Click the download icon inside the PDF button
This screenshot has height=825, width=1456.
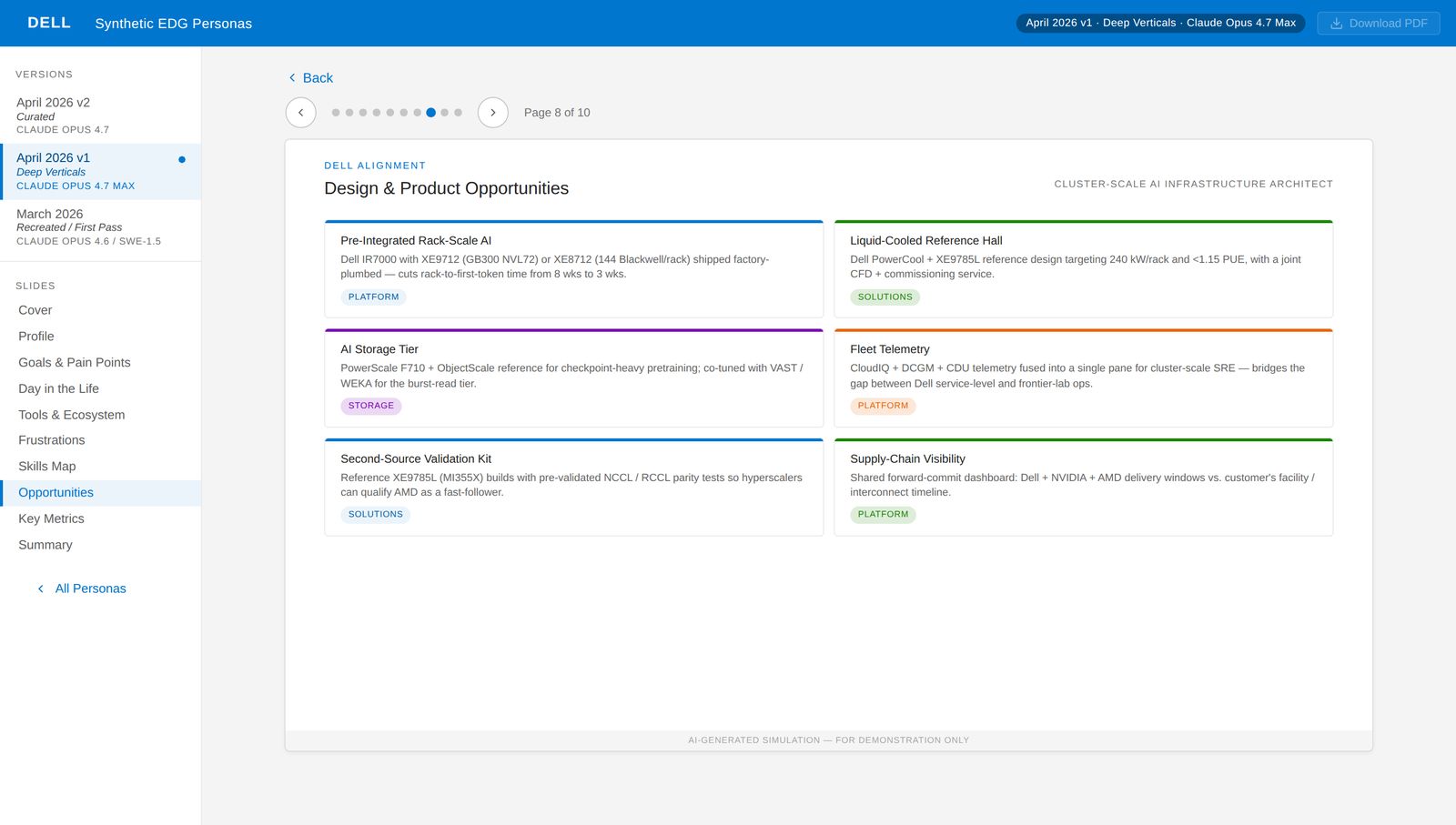tap(1335, 23)
